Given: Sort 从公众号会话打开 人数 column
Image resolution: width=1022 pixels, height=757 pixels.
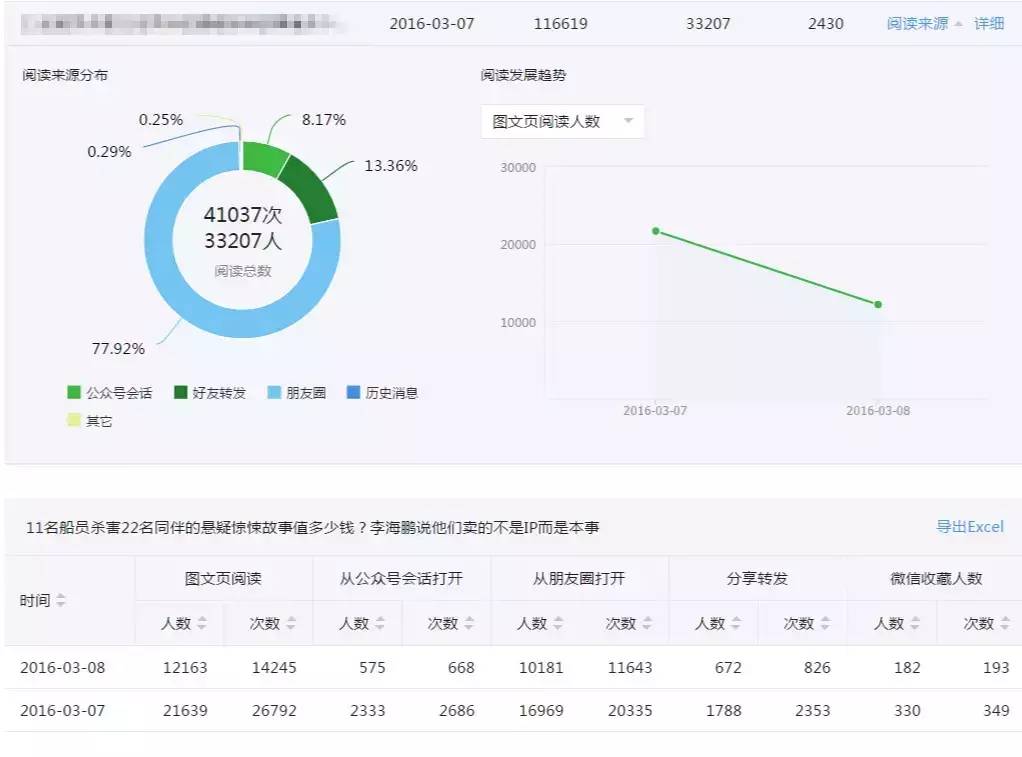Looking at the screenshot, I should pos(380,623).
